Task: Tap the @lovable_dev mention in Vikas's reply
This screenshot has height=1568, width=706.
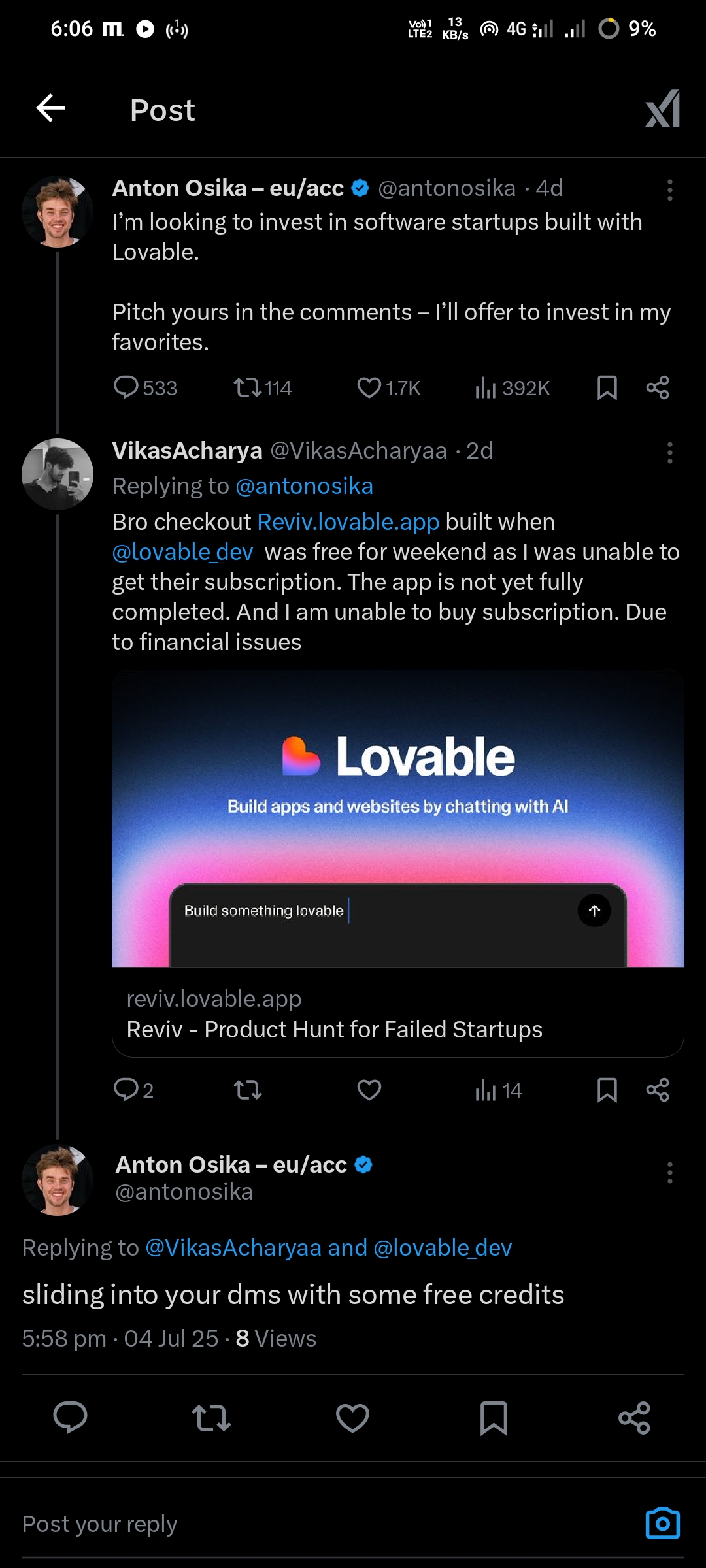Action: 182,552
